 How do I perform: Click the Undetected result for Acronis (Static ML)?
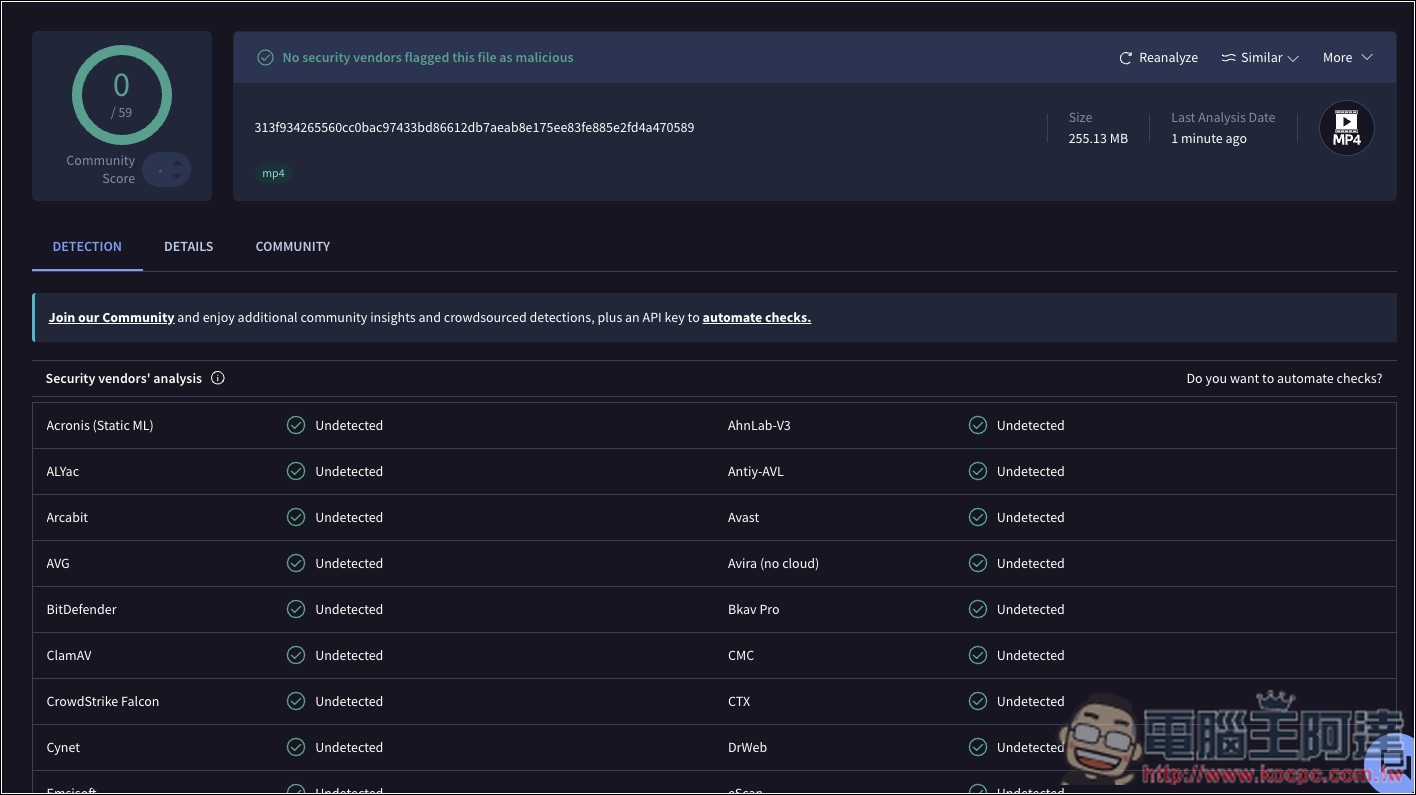click(x=349, y=425)
